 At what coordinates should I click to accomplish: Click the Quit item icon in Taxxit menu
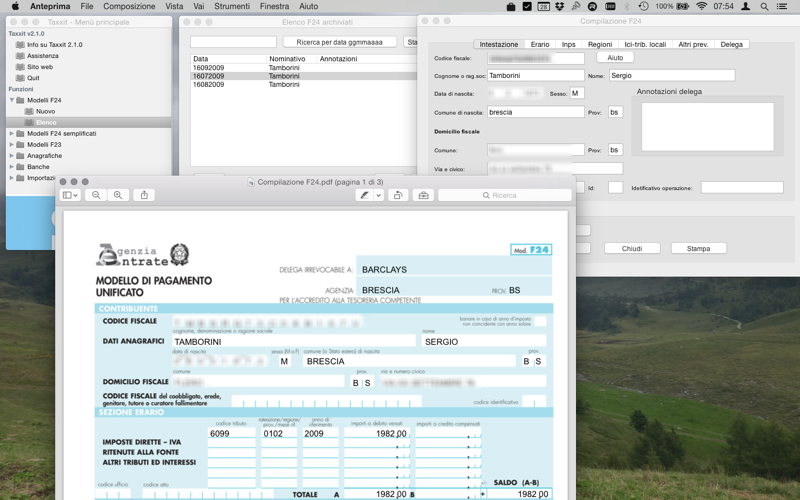pos(20,78)
